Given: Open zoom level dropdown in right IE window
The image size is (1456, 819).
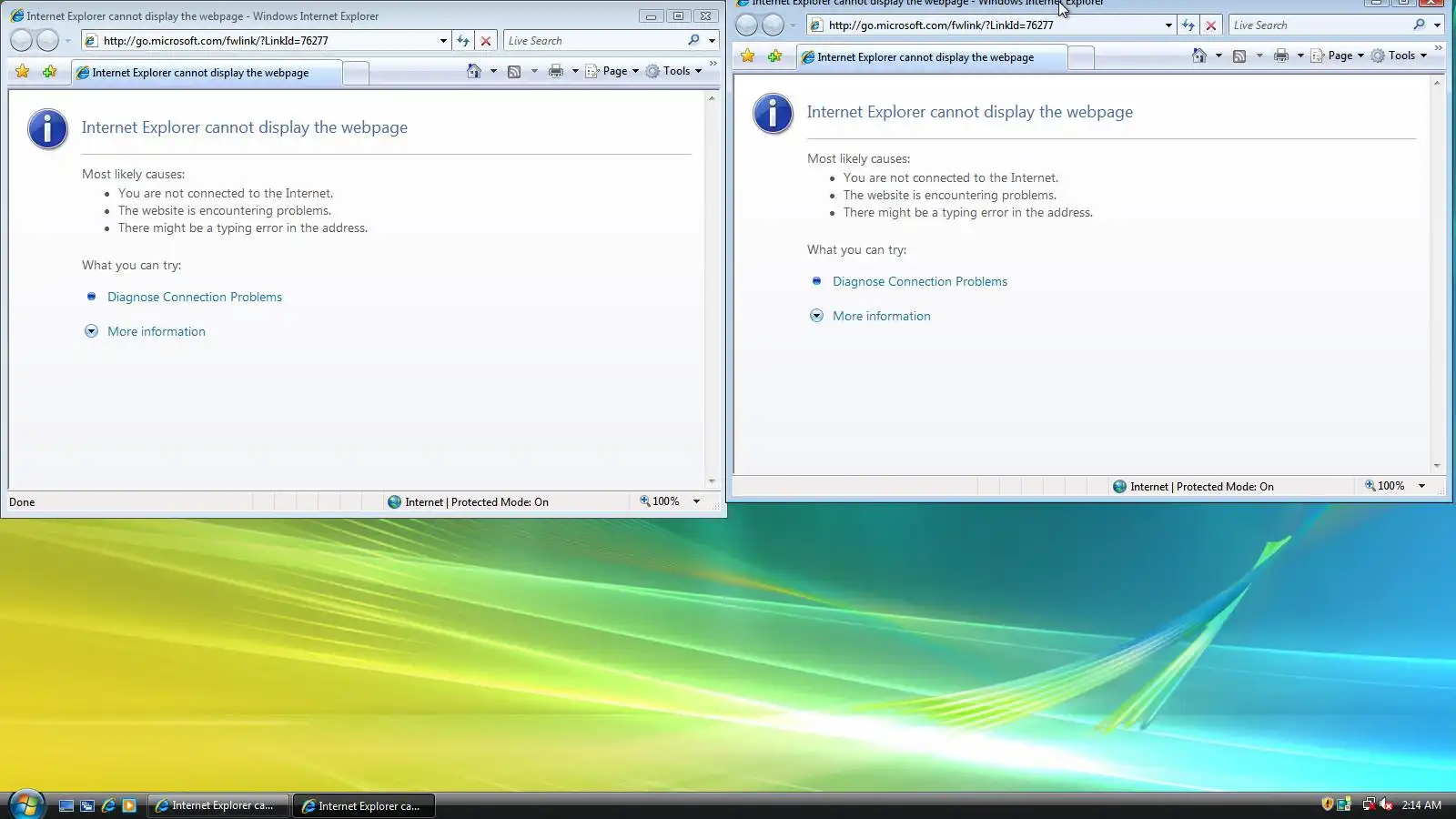Looking at the screenshot, I should tap(1421, 486).
